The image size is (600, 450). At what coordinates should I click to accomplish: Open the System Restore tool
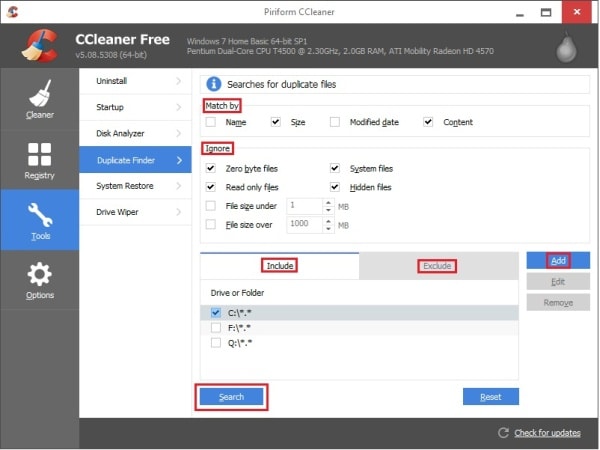[124, 186]
